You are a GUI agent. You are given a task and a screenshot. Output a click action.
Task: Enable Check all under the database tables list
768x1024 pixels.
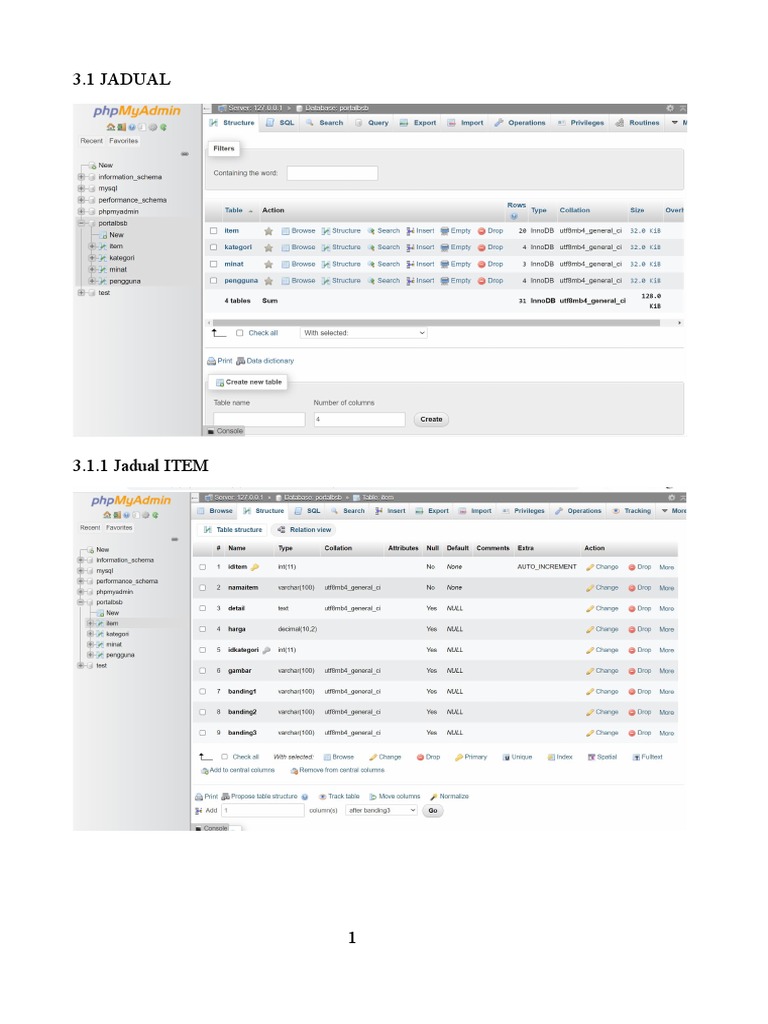point(240,333)
